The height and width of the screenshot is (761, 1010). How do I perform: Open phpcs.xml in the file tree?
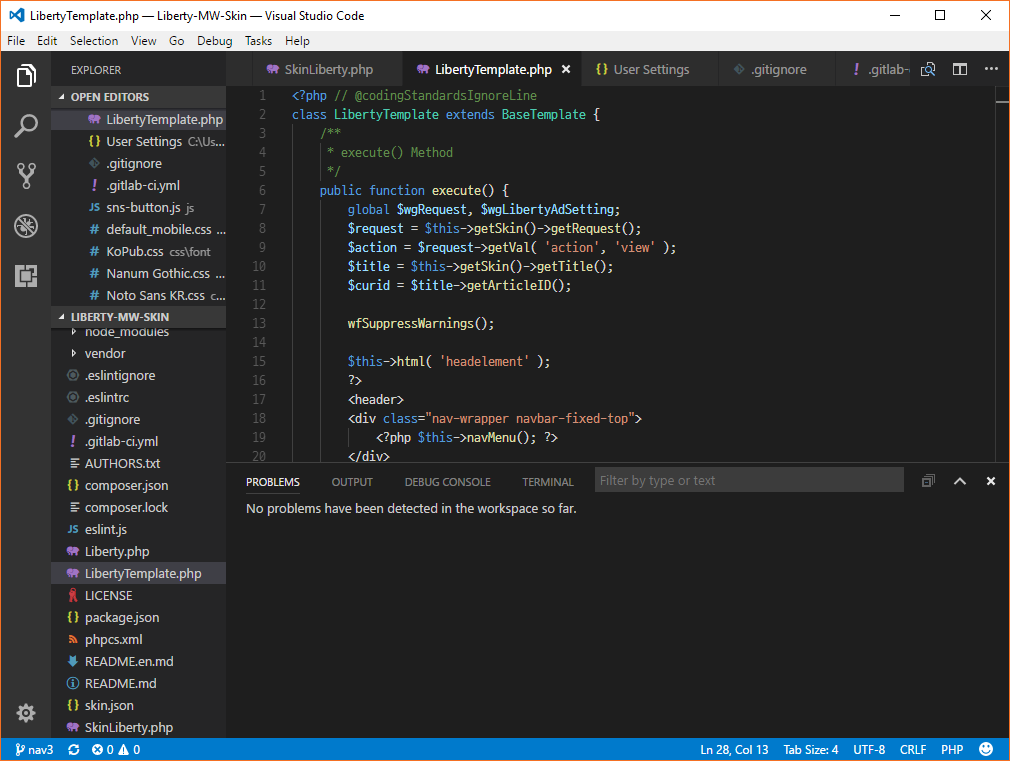click(138, 639)
